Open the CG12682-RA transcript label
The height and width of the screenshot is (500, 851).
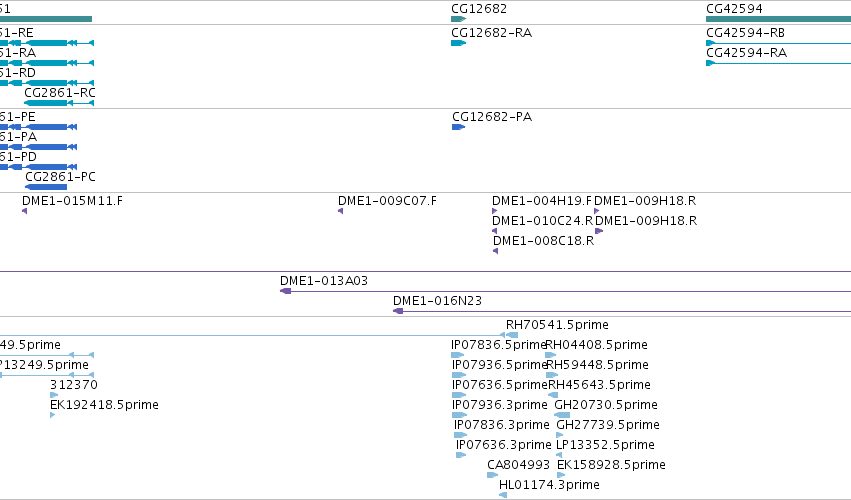(492, 33)
